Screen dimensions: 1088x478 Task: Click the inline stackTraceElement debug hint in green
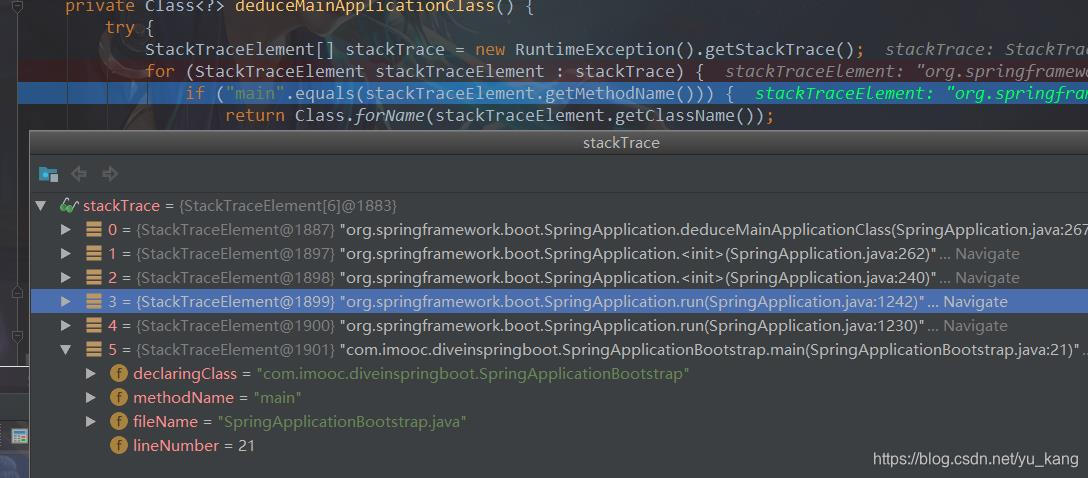(921, 94)
